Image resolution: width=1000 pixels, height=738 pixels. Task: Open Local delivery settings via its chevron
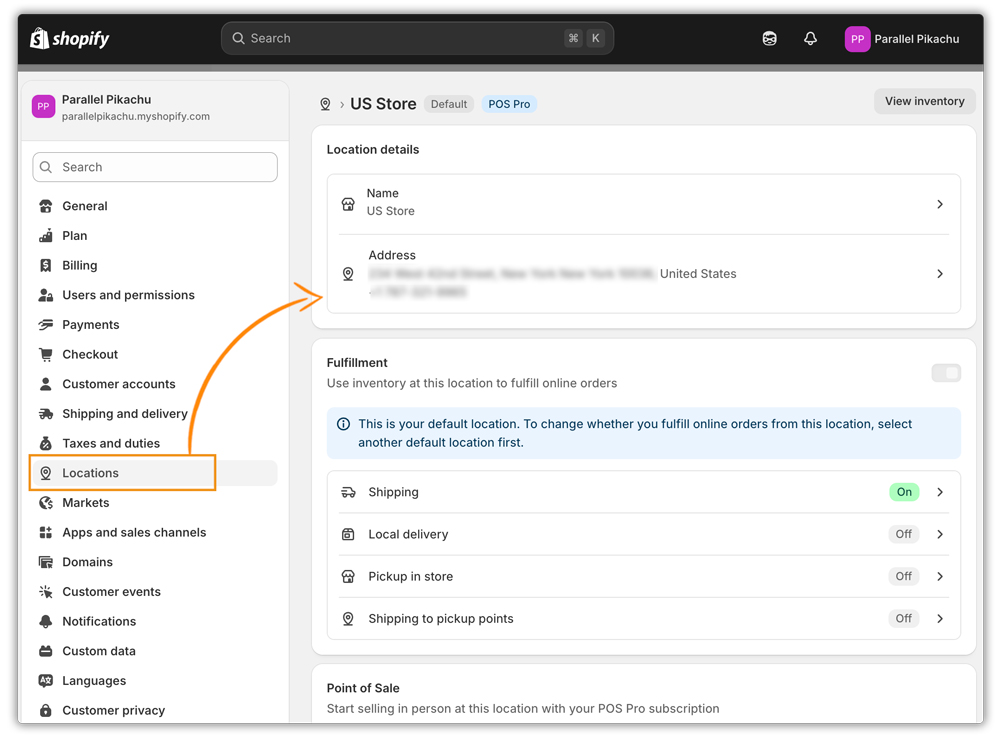pyautogui.click(x=940, y=534)
